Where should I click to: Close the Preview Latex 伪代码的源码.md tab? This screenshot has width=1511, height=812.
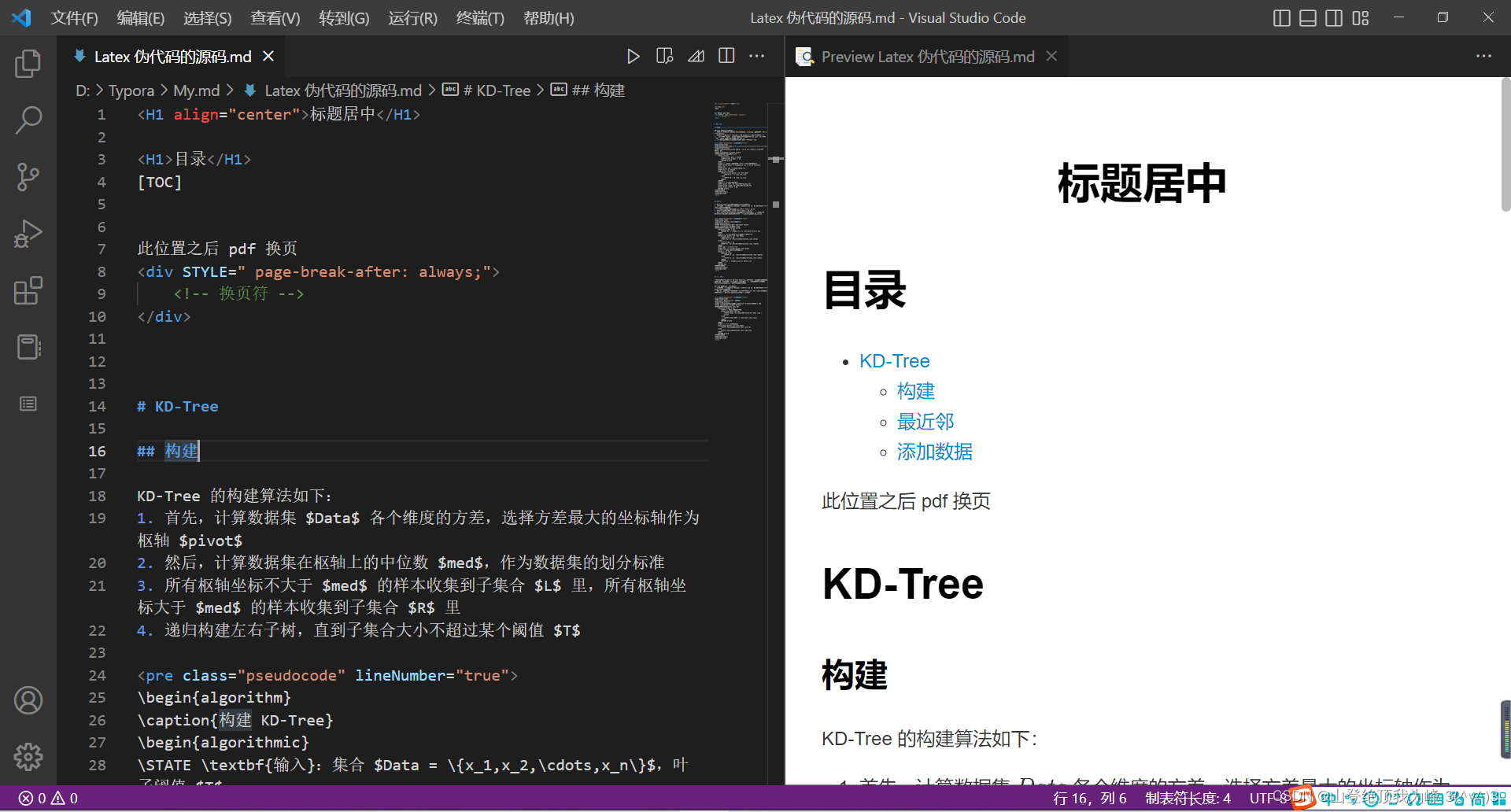coord(1051,57)
